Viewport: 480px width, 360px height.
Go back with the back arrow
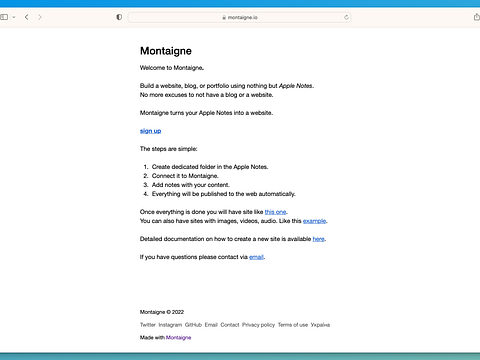tap(27, 17)
